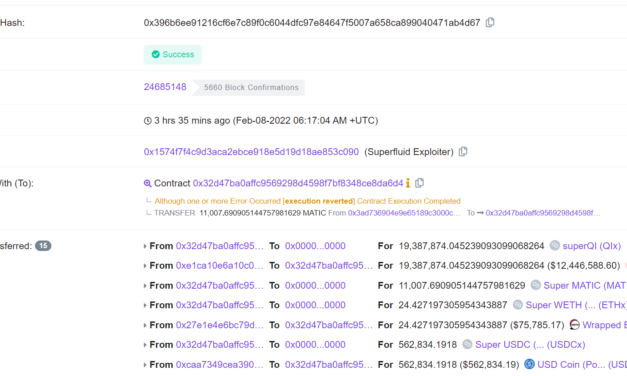Viewport: 627px width, 376px height.
Task: Click the Super MATIC token icon
Action: point(535,285)
